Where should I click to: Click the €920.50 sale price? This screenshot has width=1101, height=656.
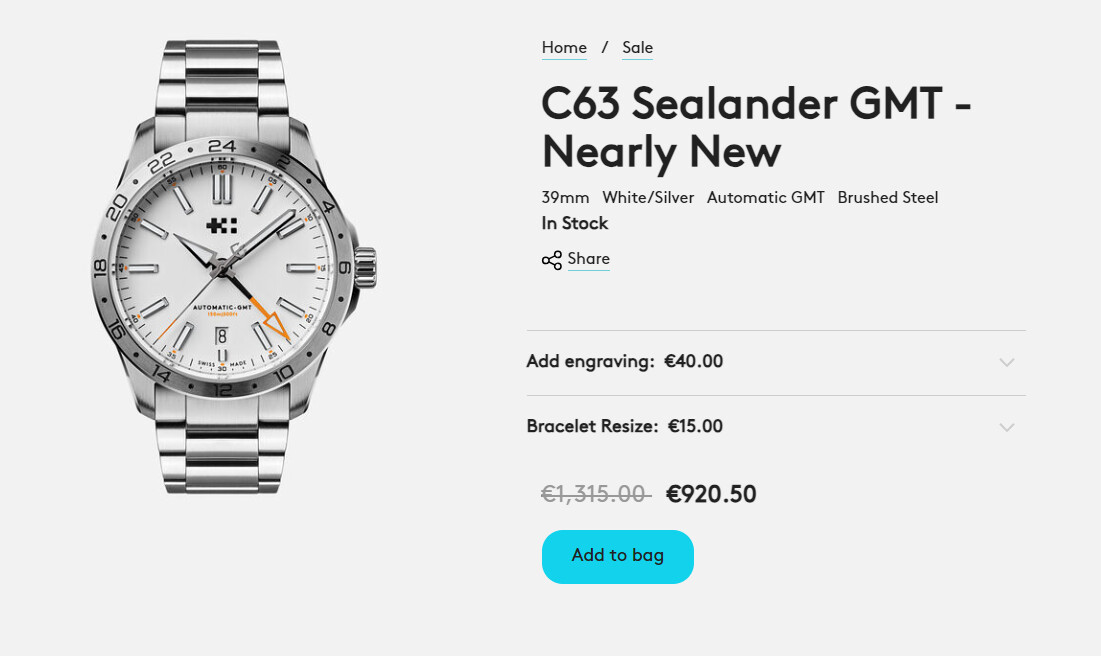point(711,494)
